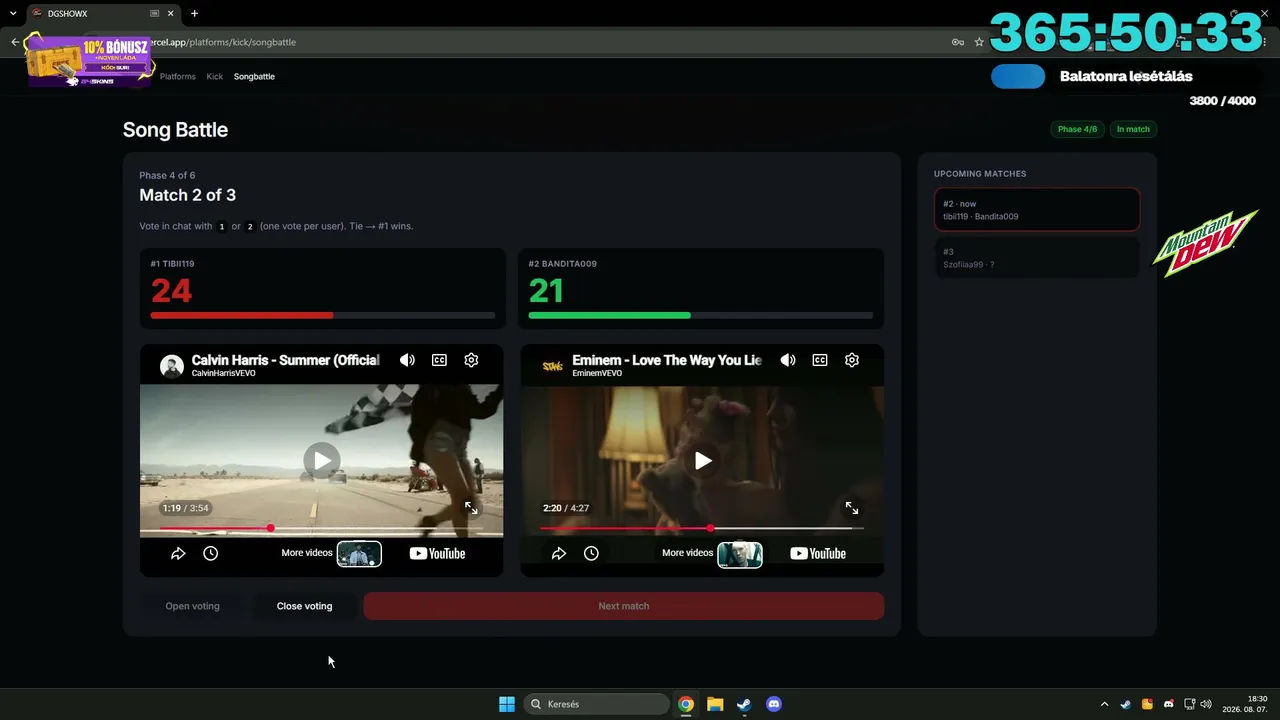The height and width of the screenshot is (720, 1280).
Task: Open the network tray icon
Action: [x=1189, y=704]
